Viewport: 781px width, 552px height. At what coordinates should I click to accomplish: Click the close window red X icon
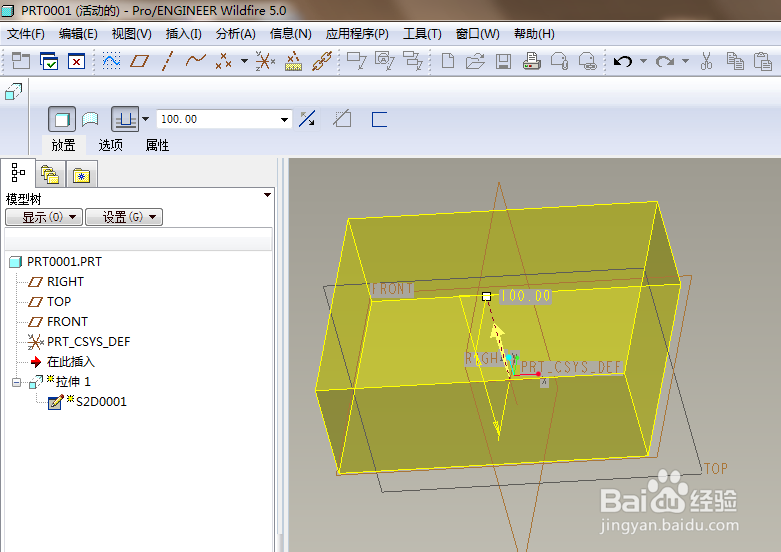click(76, 61)
